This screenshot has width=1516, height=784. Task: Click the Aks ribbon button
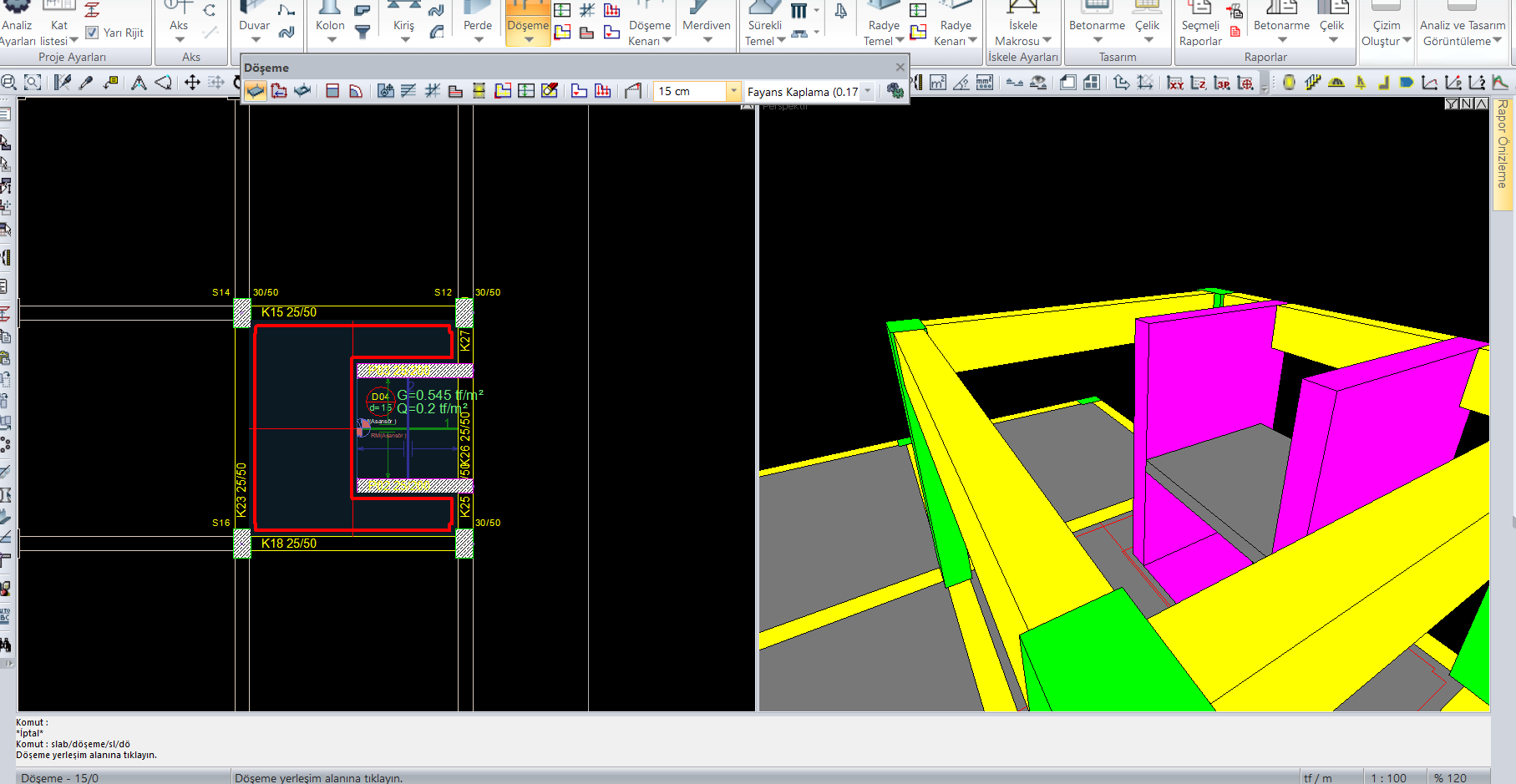pyautogui.click(x=179, y=20)
